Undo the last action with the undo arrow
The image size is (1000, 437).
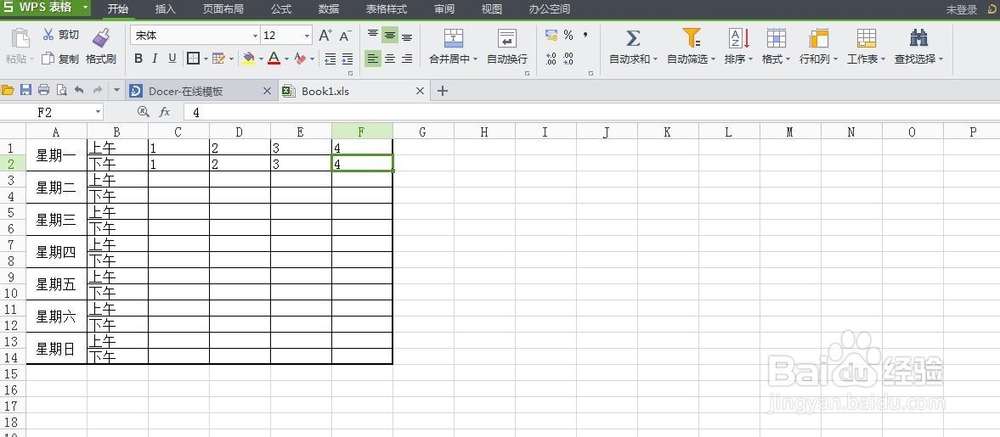click(x=79, y=91)
